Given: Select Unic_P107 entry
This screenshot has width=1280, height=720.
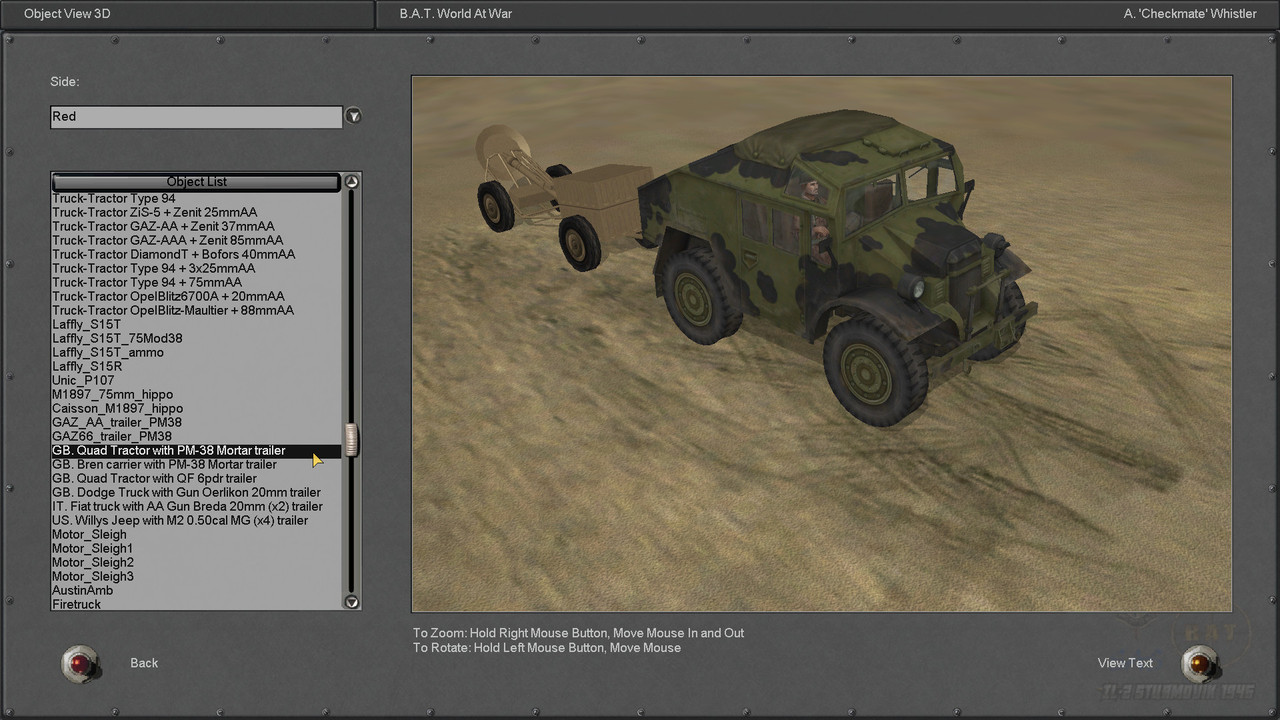Looking at the screenshot, I should click(196, 380).
